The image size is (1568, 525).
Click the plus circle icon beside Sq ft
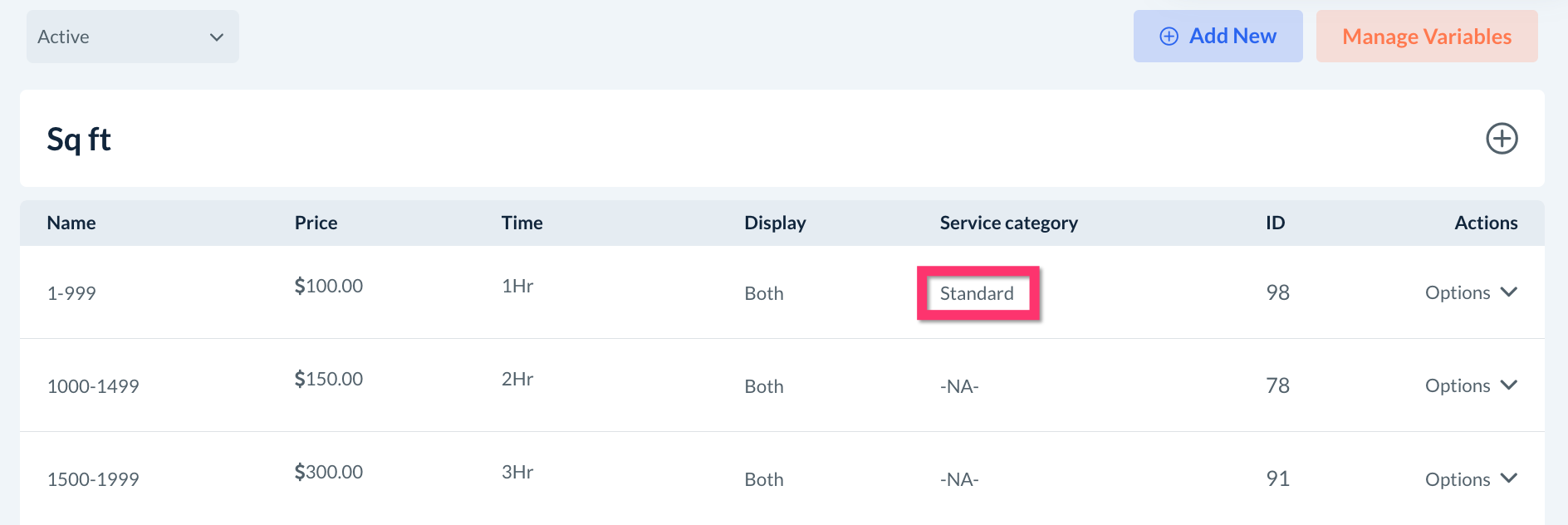pos(1501,139)
